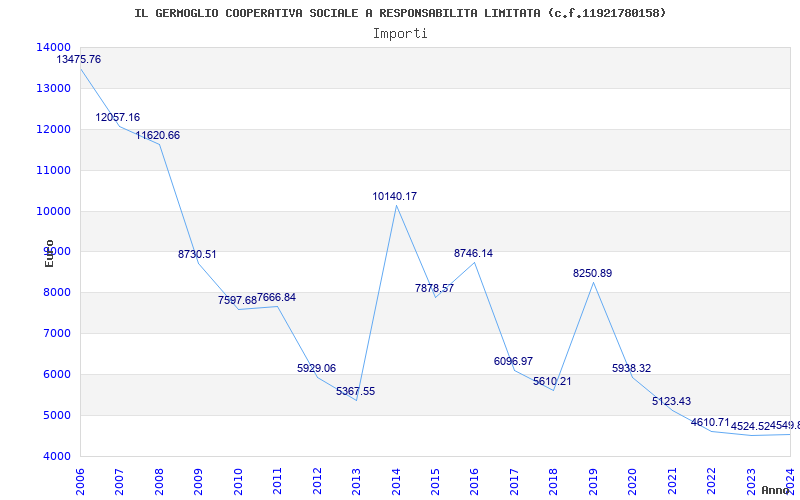Screen dimensions: 800x500
Task: Click the Anno x-axis title
Action: 777,490
